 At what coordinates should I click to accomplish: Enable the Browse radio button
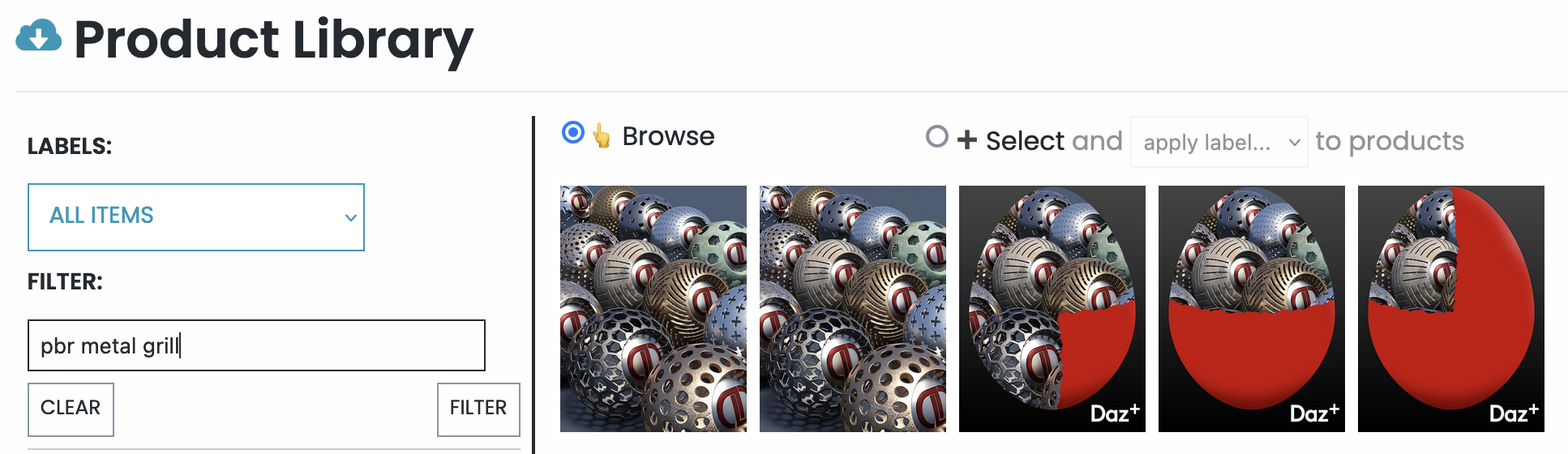[573, 133]
